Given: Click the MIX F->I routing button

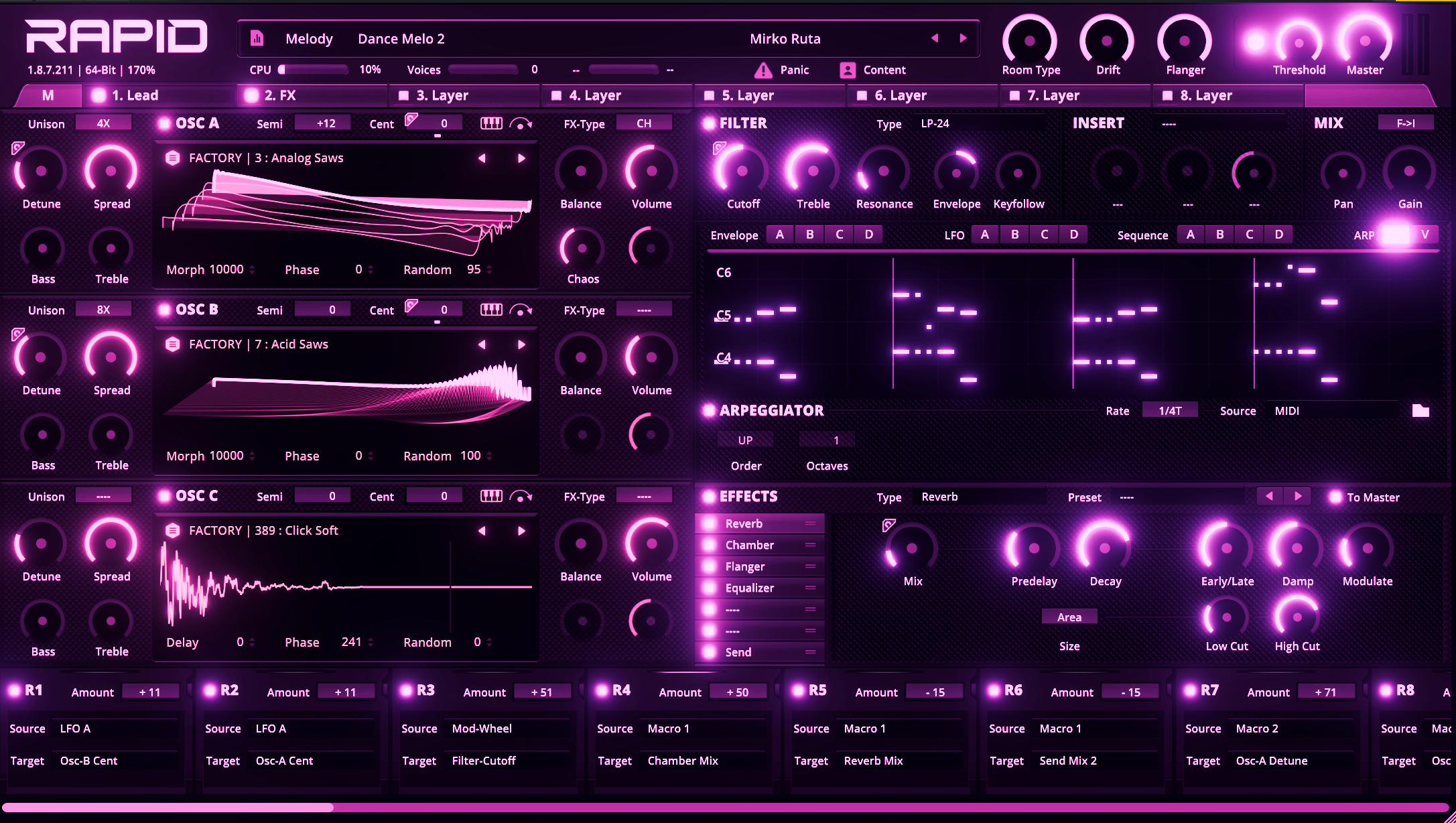Looking at the screenshot, I should 1406,123.
